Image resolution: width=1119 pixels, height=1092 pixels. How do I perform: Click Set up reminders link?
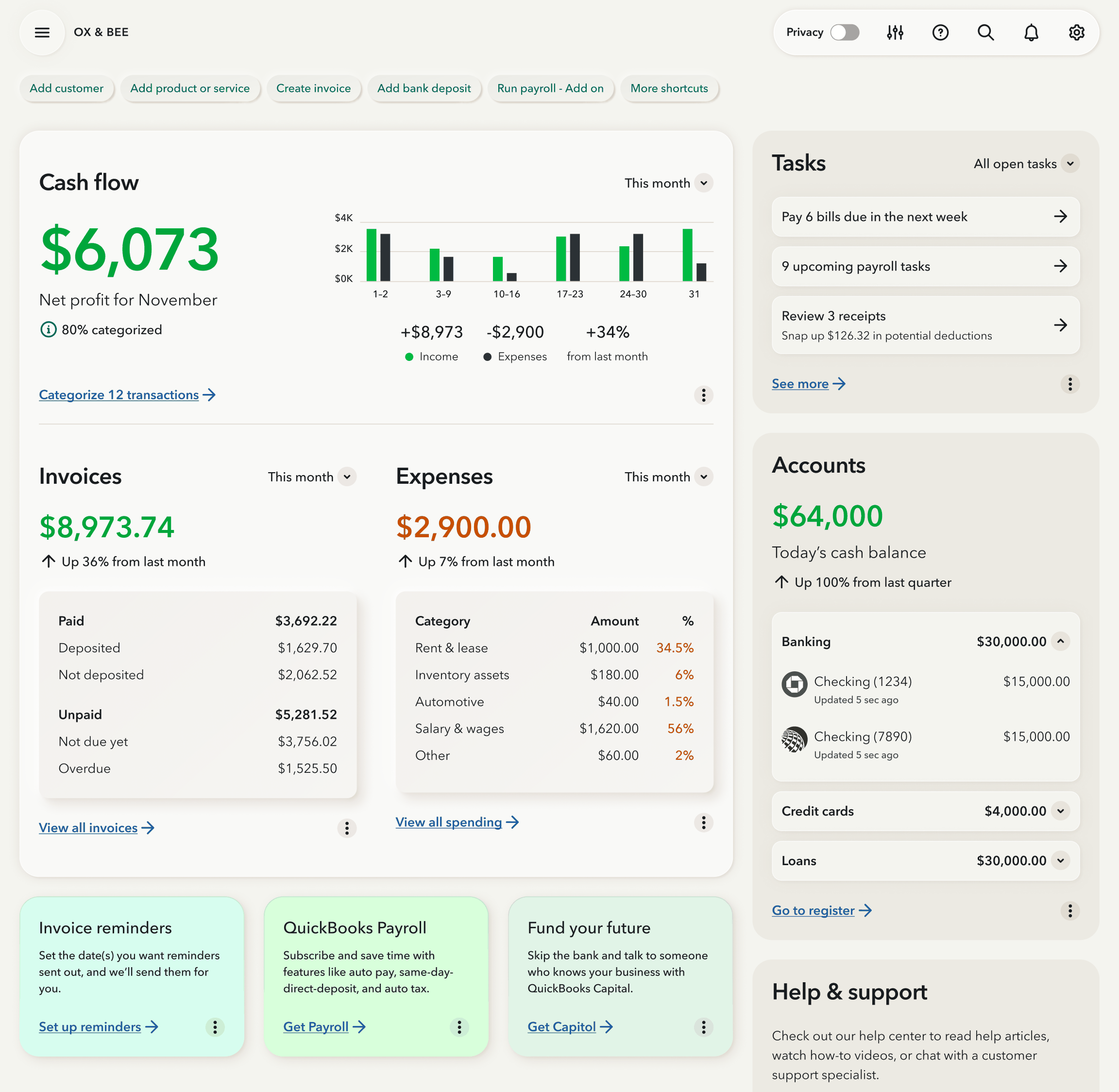click(98, 1026)
